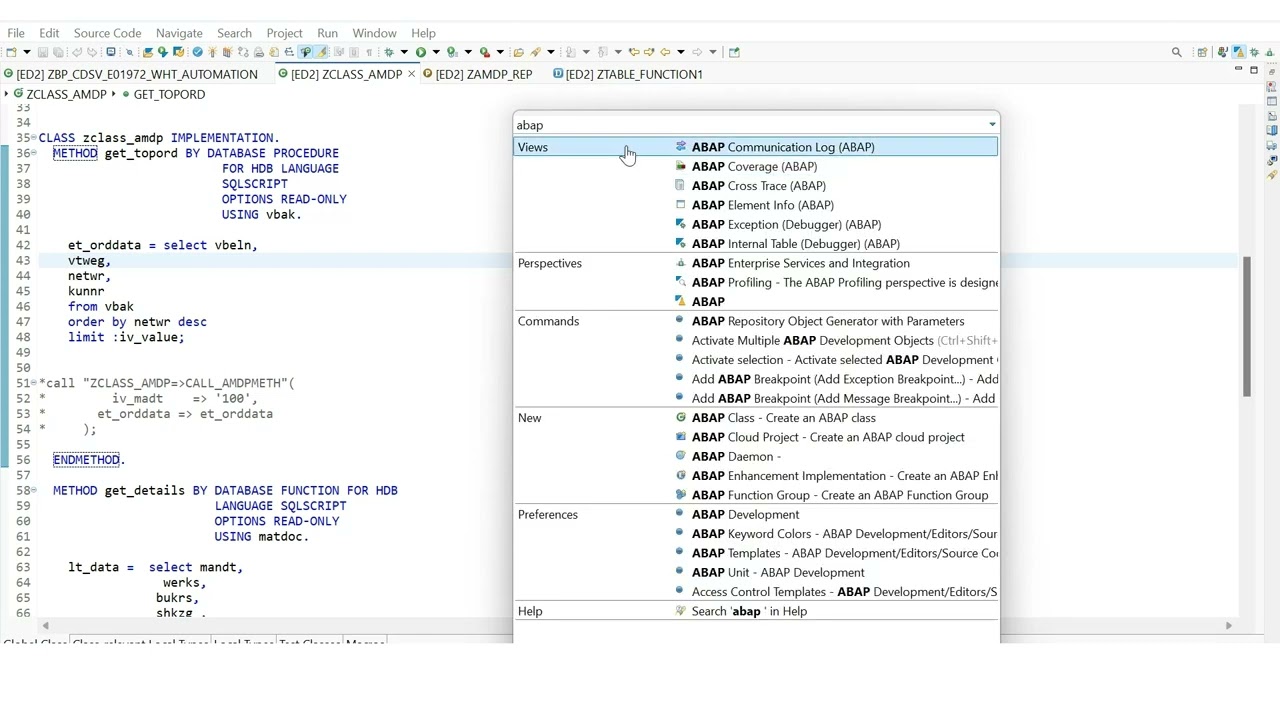The image size is (1280, 720).
Task: Click the ABAP Class icon beside Create an ABAP class
Action: pyautogui.click(x=681, y=418)
